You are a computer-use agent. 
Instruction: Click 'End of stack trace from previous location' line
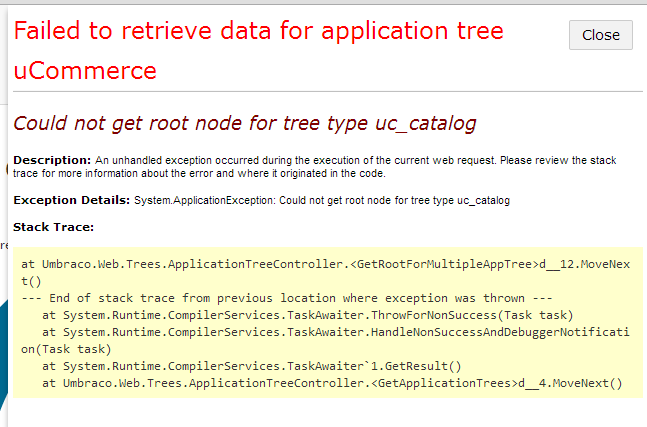[287, 298]
